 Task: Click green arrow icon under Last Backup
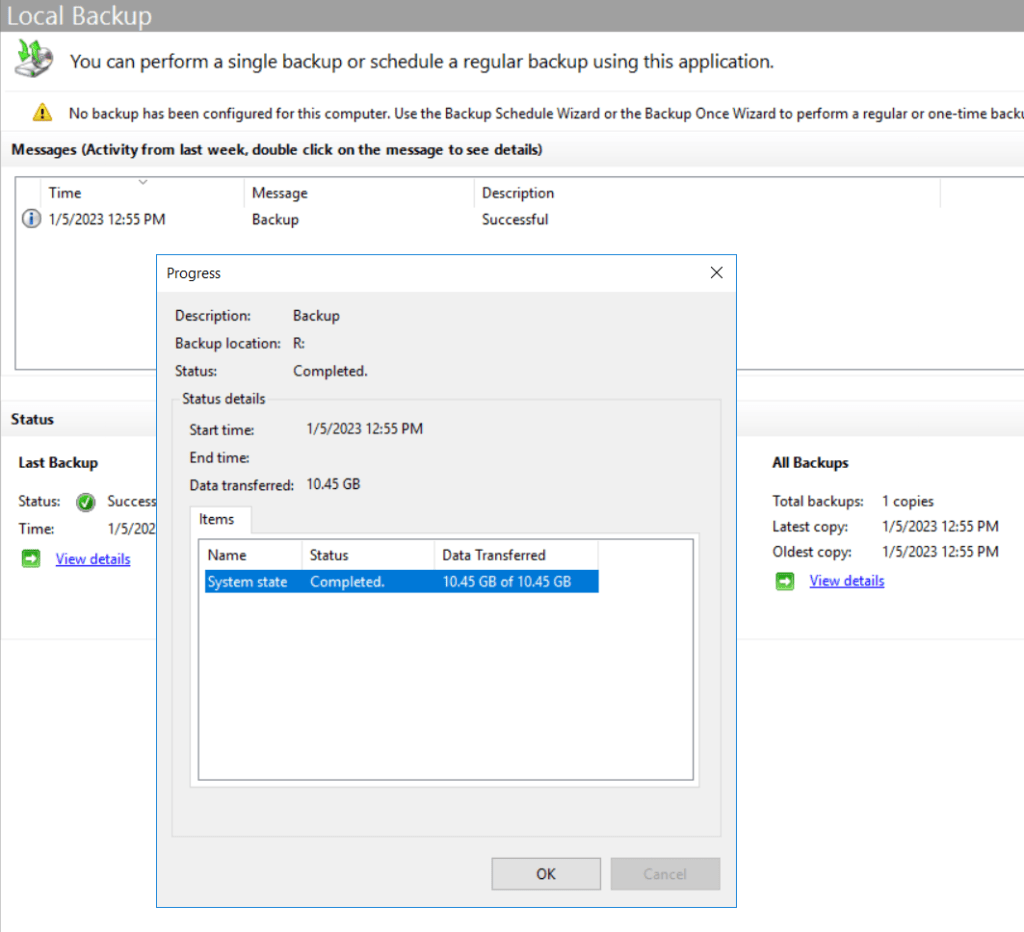(31, 559)
